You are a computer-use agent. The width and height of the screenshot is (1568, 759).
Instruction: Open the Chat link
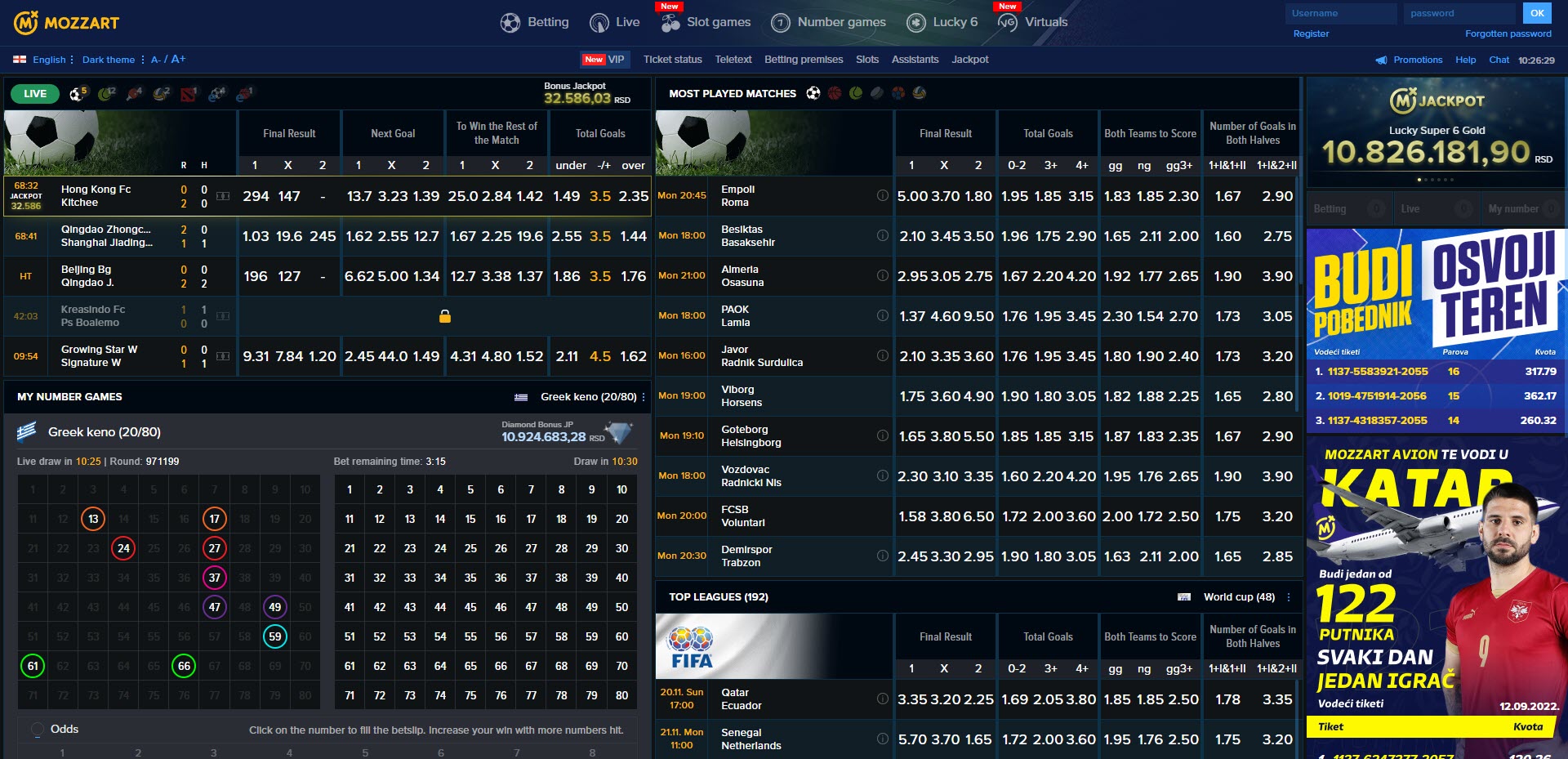coord(1499,60)
